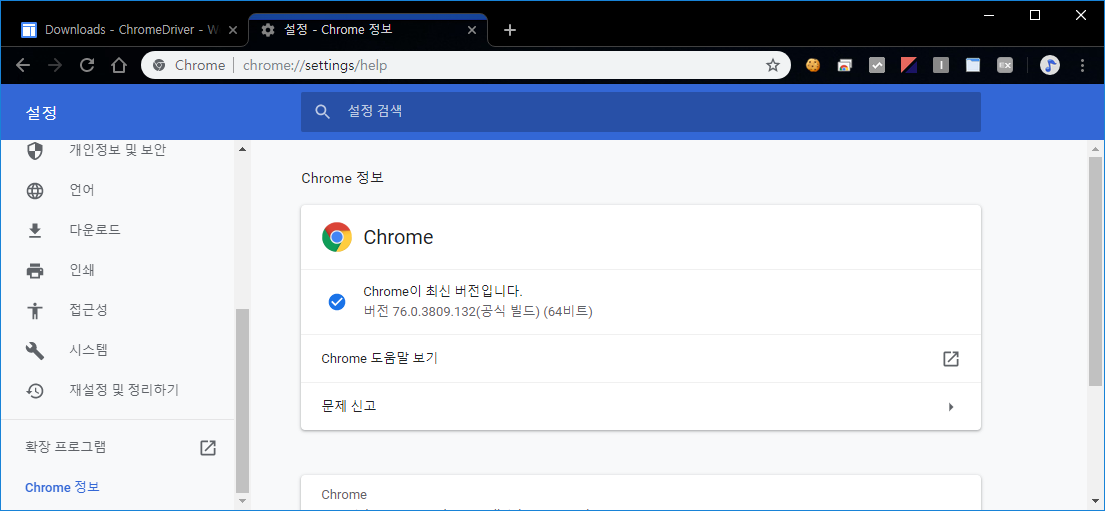Image resolution: width=1105 pixels, height=511 pixels.
Task: Click the wrench icon beside 시스템
Action: click(35, 350)
